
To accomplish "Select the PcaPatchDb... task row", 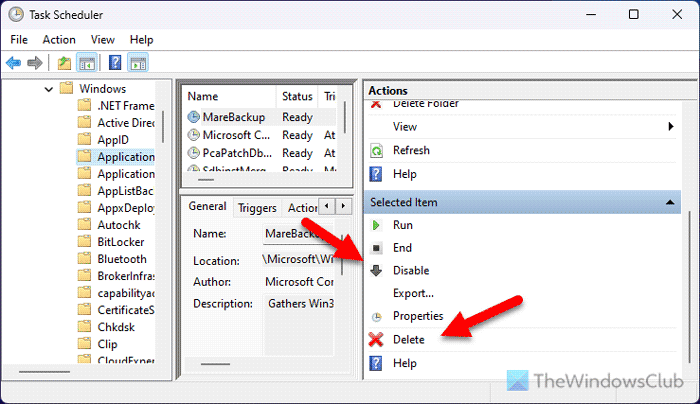I will pyautogui.click(x=261, y=153).
